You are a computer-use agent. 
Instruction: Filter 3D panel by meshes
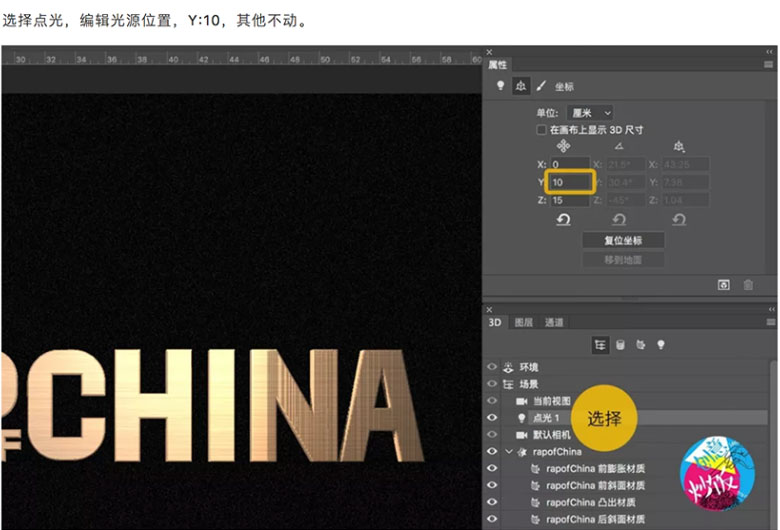[620, 344]
